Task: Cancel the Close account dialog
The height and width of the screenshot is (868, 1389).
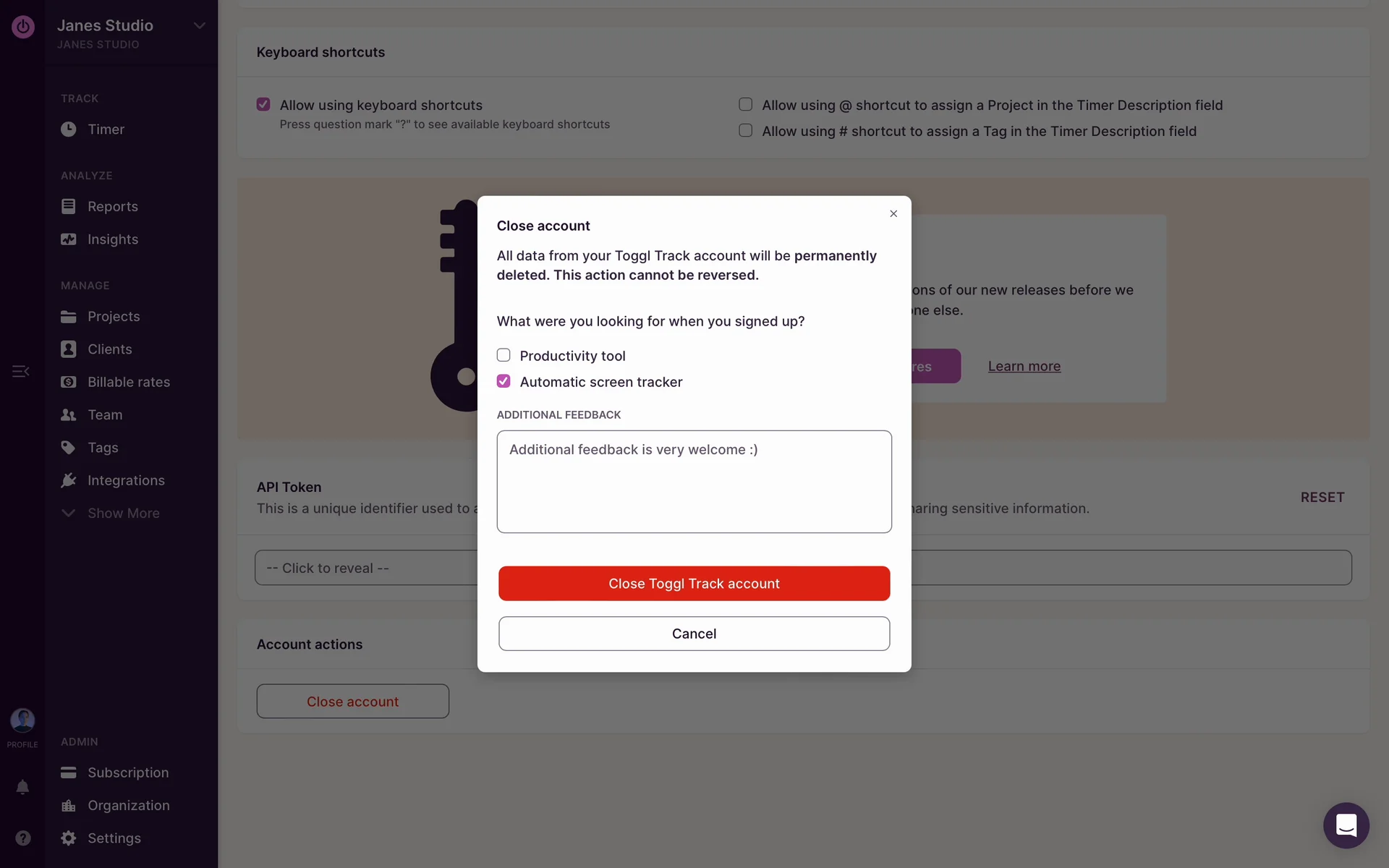Action: 694,634
